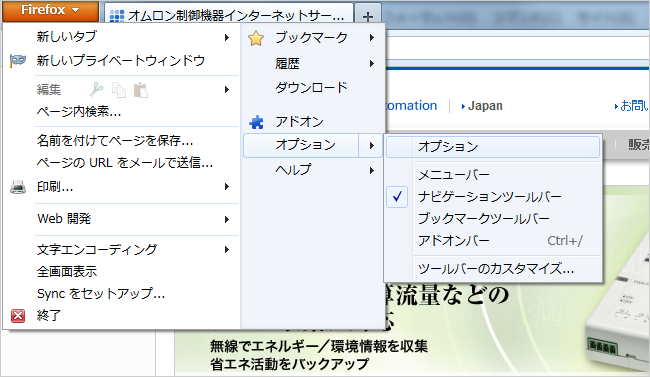Viewport: 650px width, 377px height.
Task: Click the cut scissors icon
Action: [96, 90]
